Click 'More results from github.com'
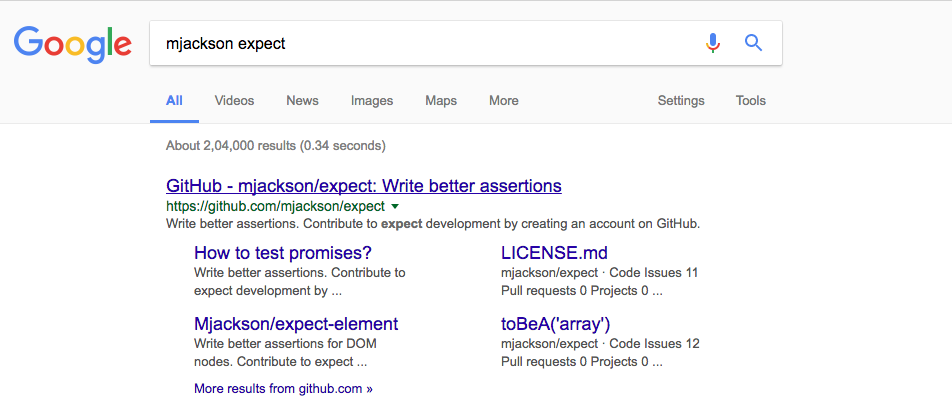 pos(283,388)
